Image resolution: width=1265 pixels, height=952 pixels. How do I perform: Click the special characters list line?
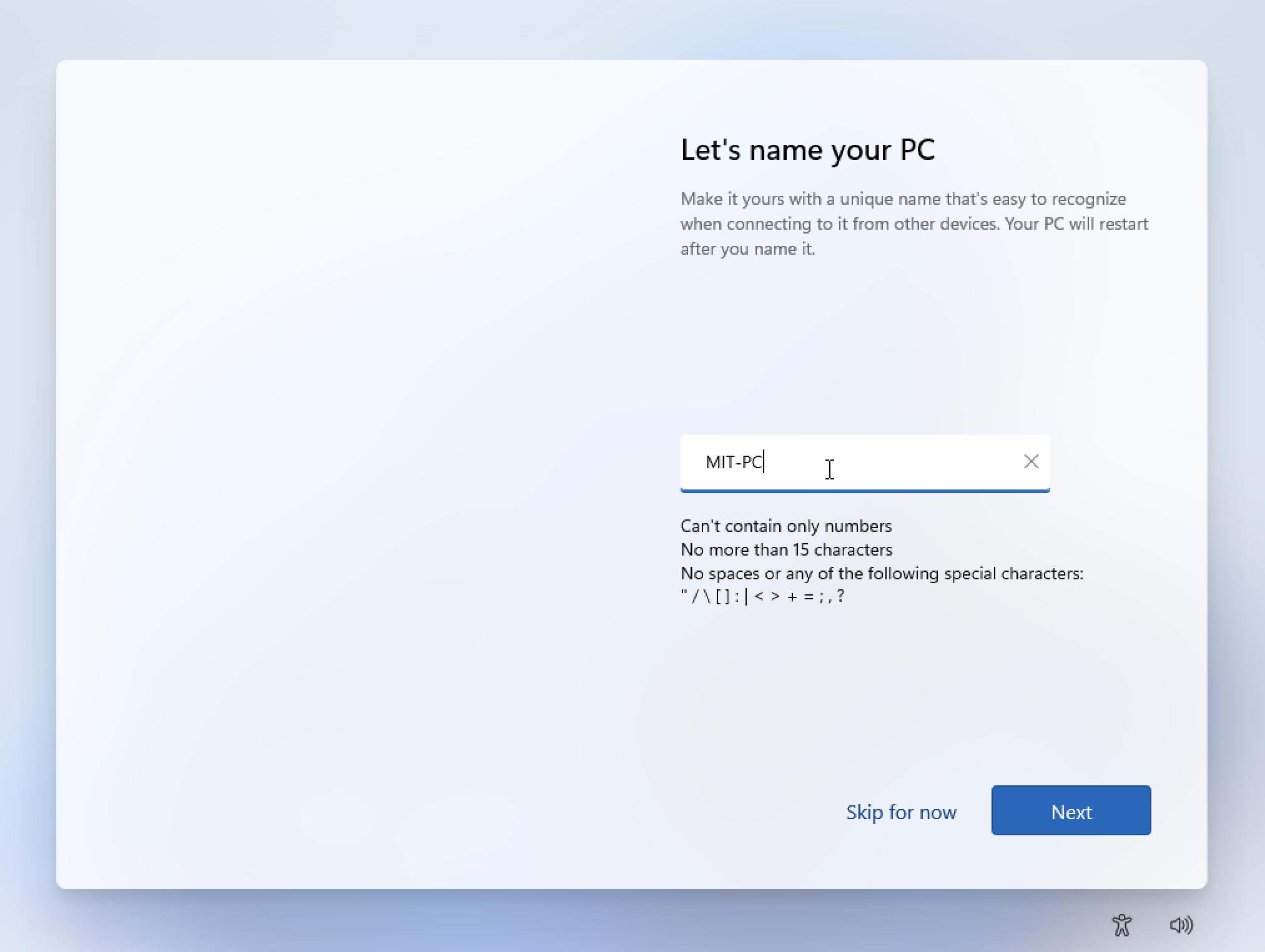762,596
